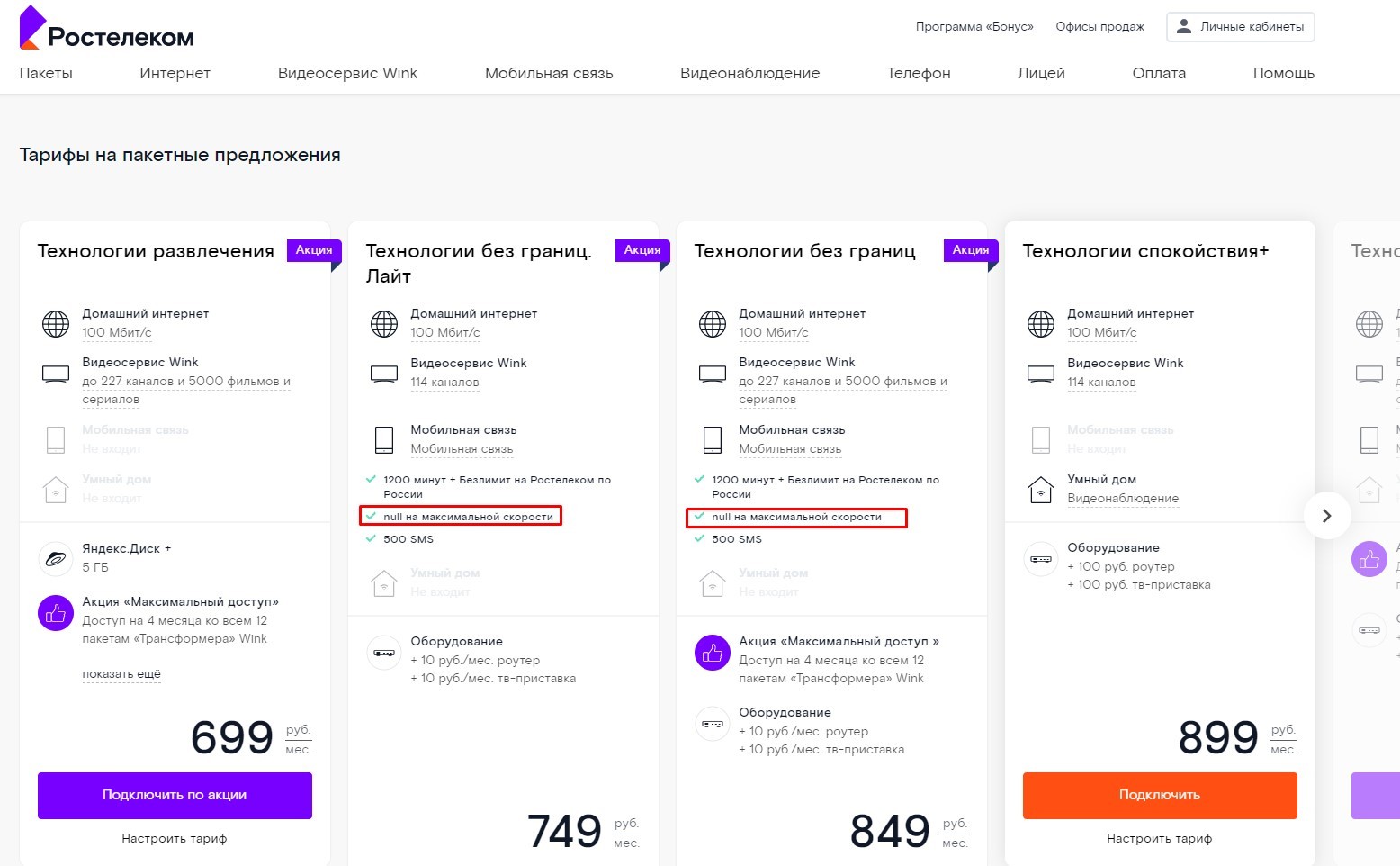Click the Яндекс.Диск icon
1400x866 pixels.
pos(56,558)
